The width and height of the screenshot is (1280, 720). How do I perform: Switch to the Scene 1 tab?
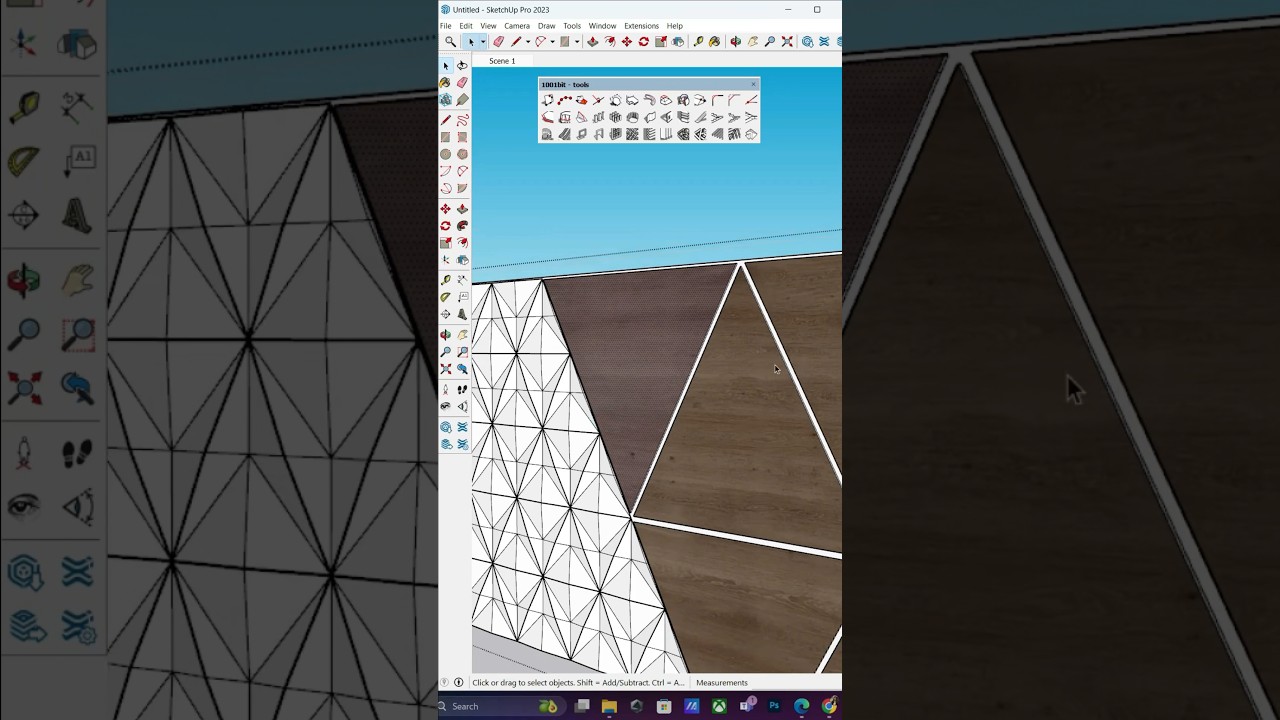coord(502,61)
